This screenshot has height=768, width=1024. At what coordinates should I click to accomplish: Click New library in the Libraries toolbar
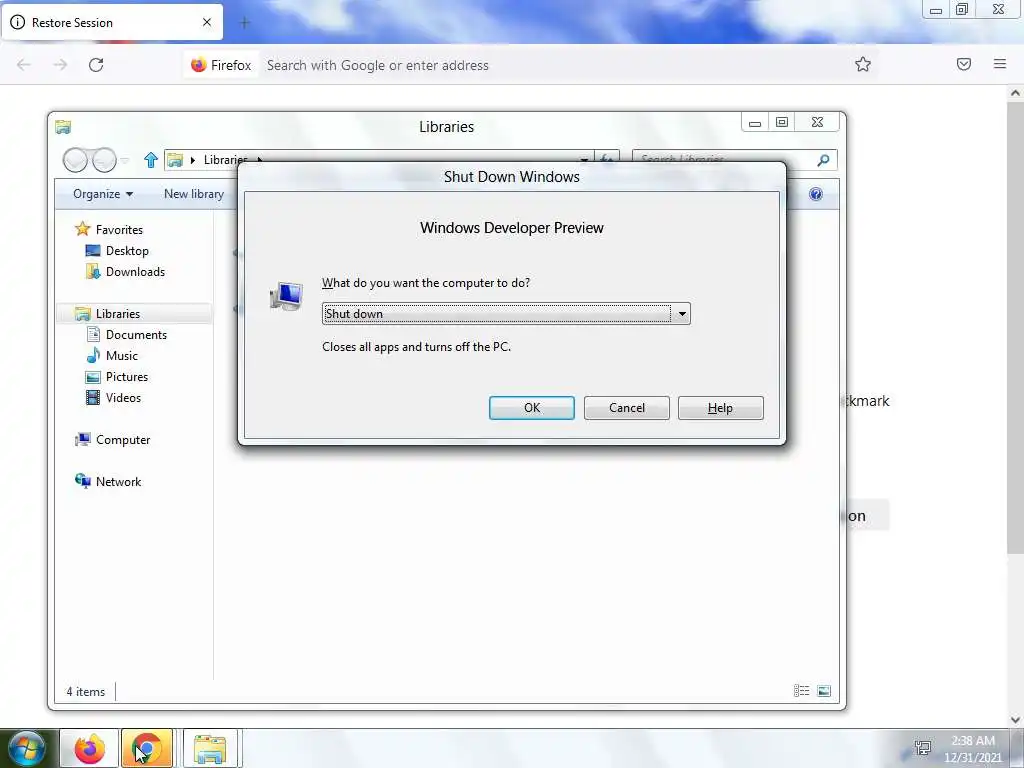coord(194,194)
